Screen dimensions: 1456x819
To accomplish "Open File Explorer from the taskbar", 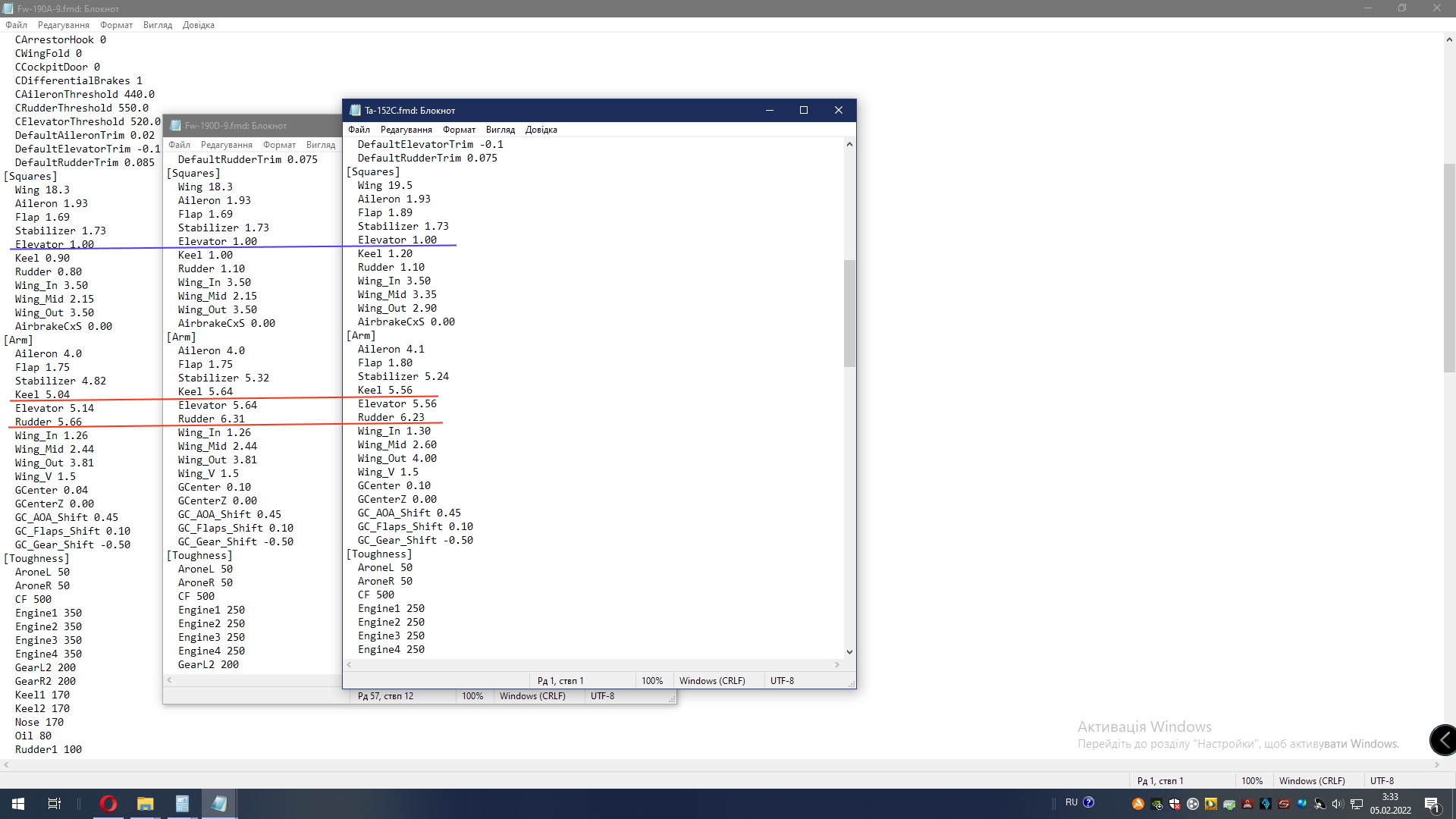I will [145, 804].
